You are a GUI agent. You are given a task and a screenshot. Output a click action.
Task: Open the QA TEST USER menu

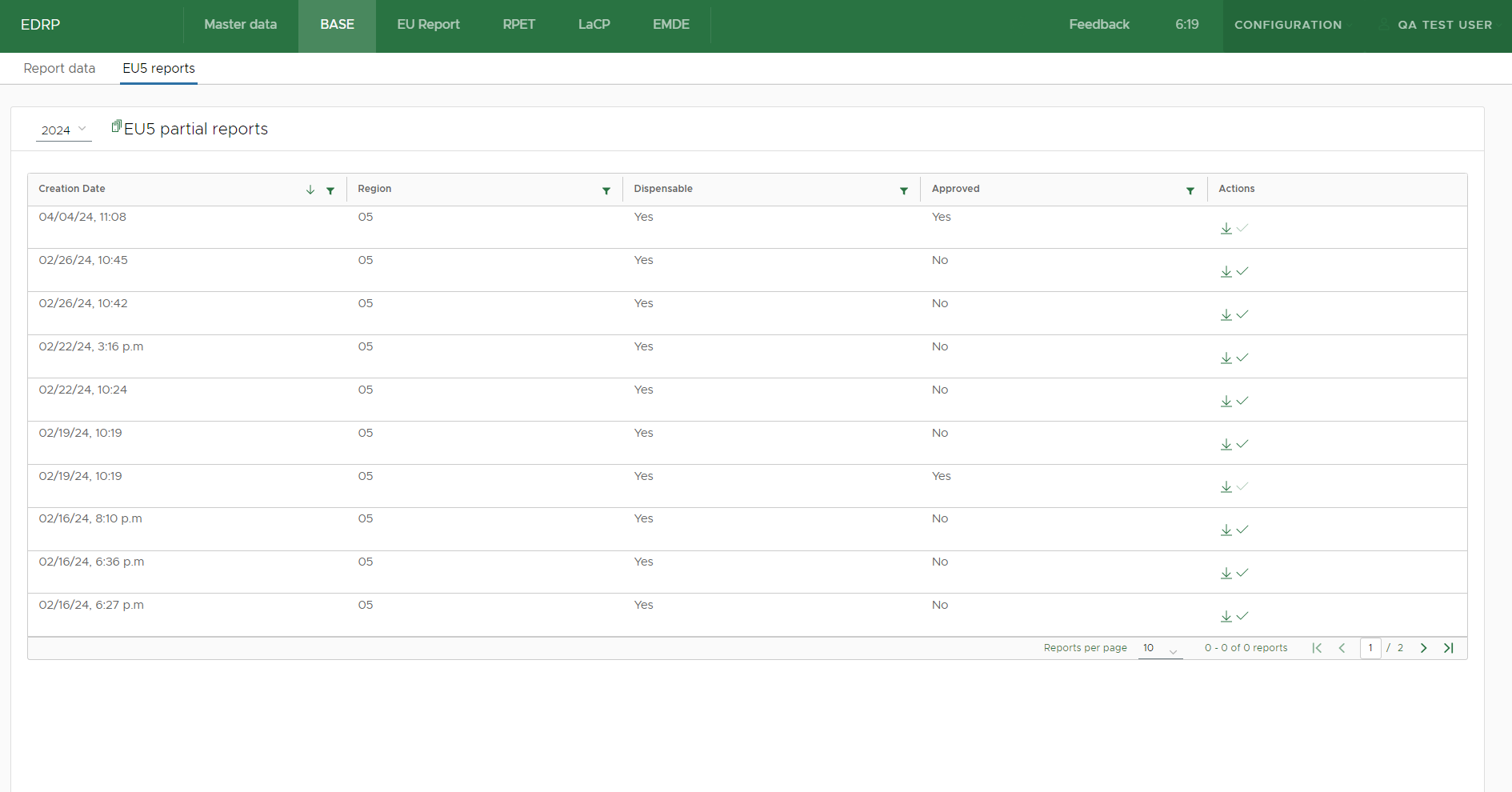coord(1444,25)
